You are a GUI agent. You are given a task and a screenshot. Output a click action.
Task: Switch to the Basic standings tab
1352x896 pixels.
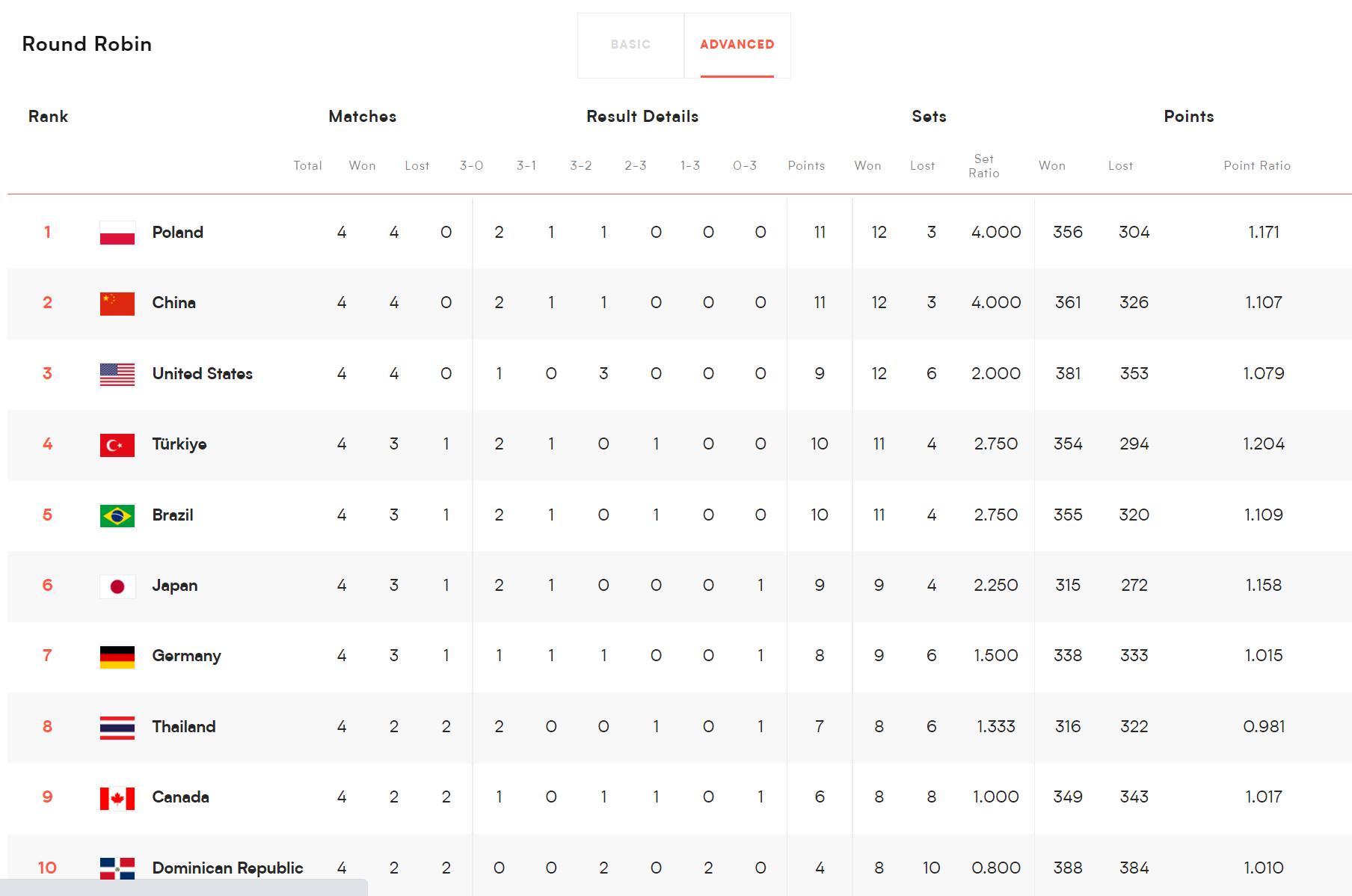click(x=630, y=45)
